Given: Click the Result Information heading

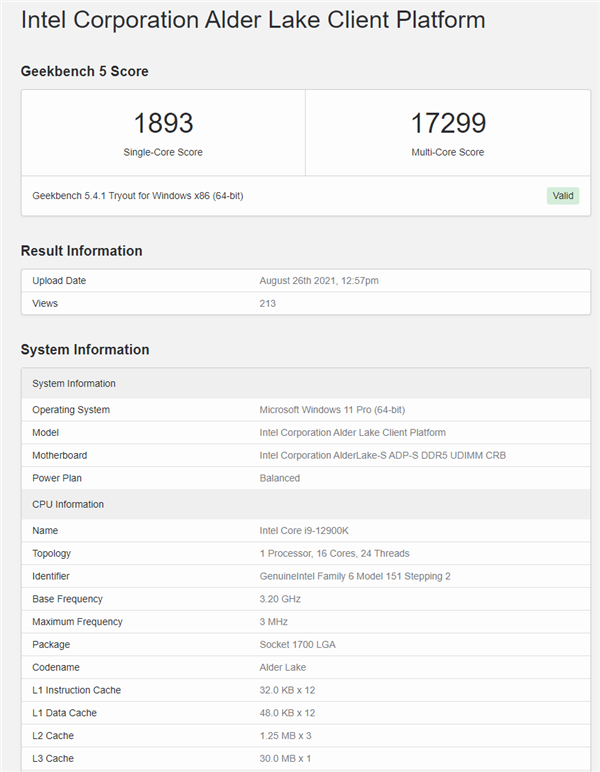Looking at the screenshot, I should [x=82, y=251].
